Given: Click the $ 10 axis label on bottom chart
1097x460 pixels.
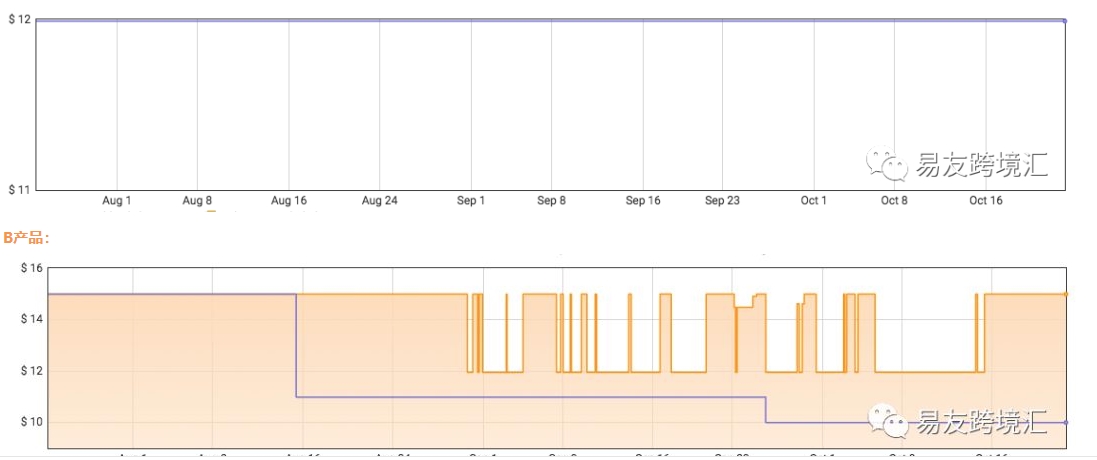Looking at the screenshot, I should click(30, 421).
